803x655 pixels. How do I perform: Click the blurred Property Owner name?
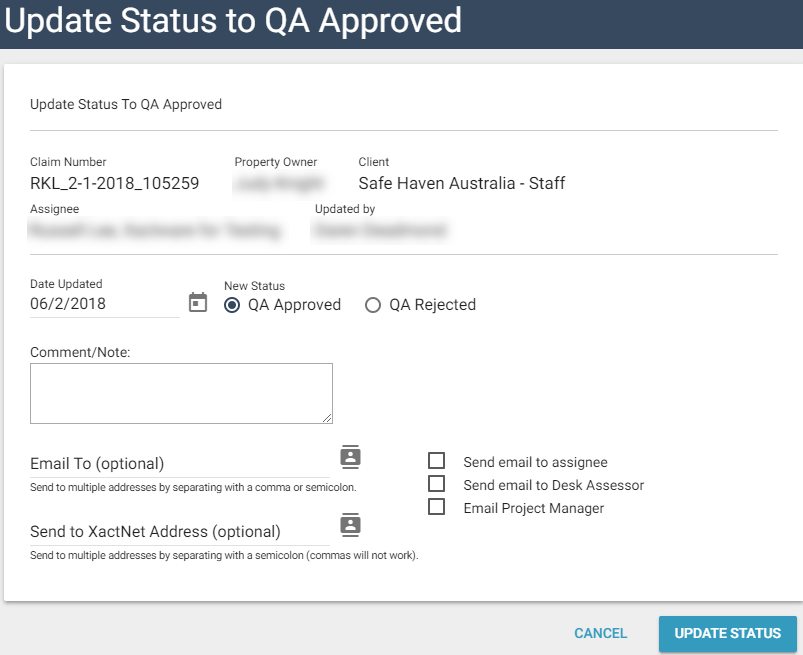[x=280, y=183]
